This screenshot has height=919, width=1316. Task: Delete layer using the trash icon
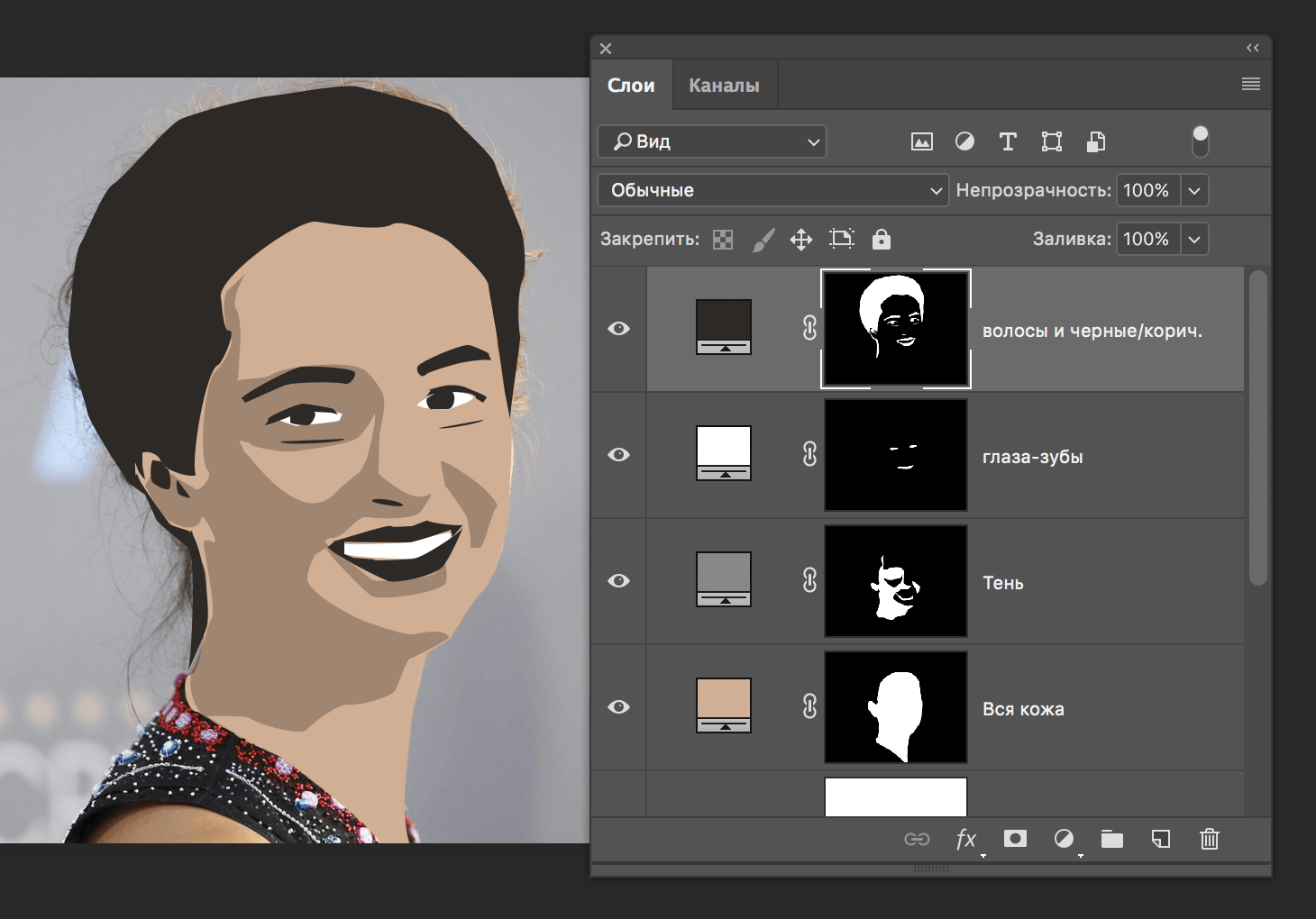tap(1209, 839)
